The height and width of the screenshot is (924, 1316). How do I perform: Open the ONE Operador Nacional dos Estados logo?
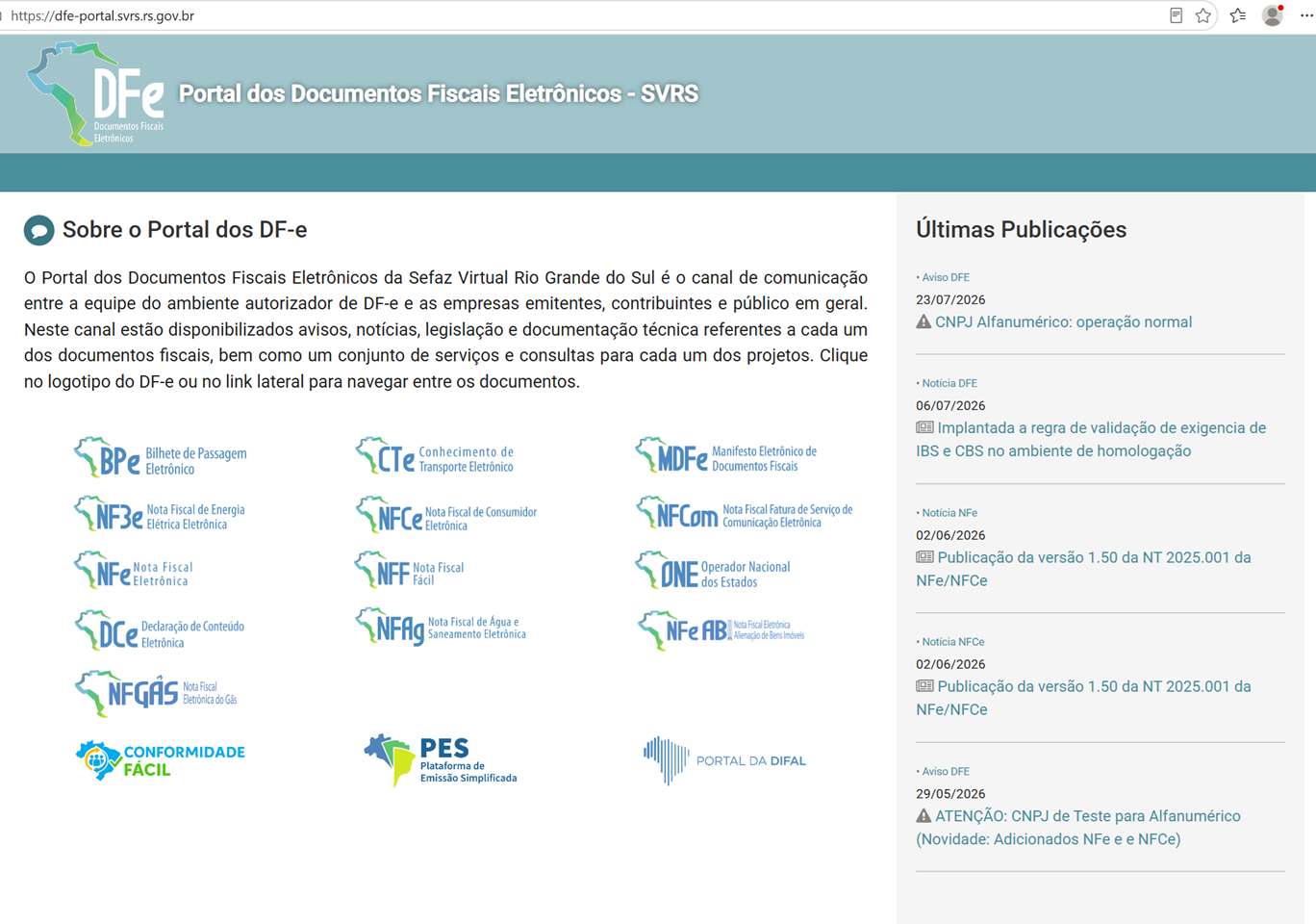pyautogui.click(x=713, y=572)
